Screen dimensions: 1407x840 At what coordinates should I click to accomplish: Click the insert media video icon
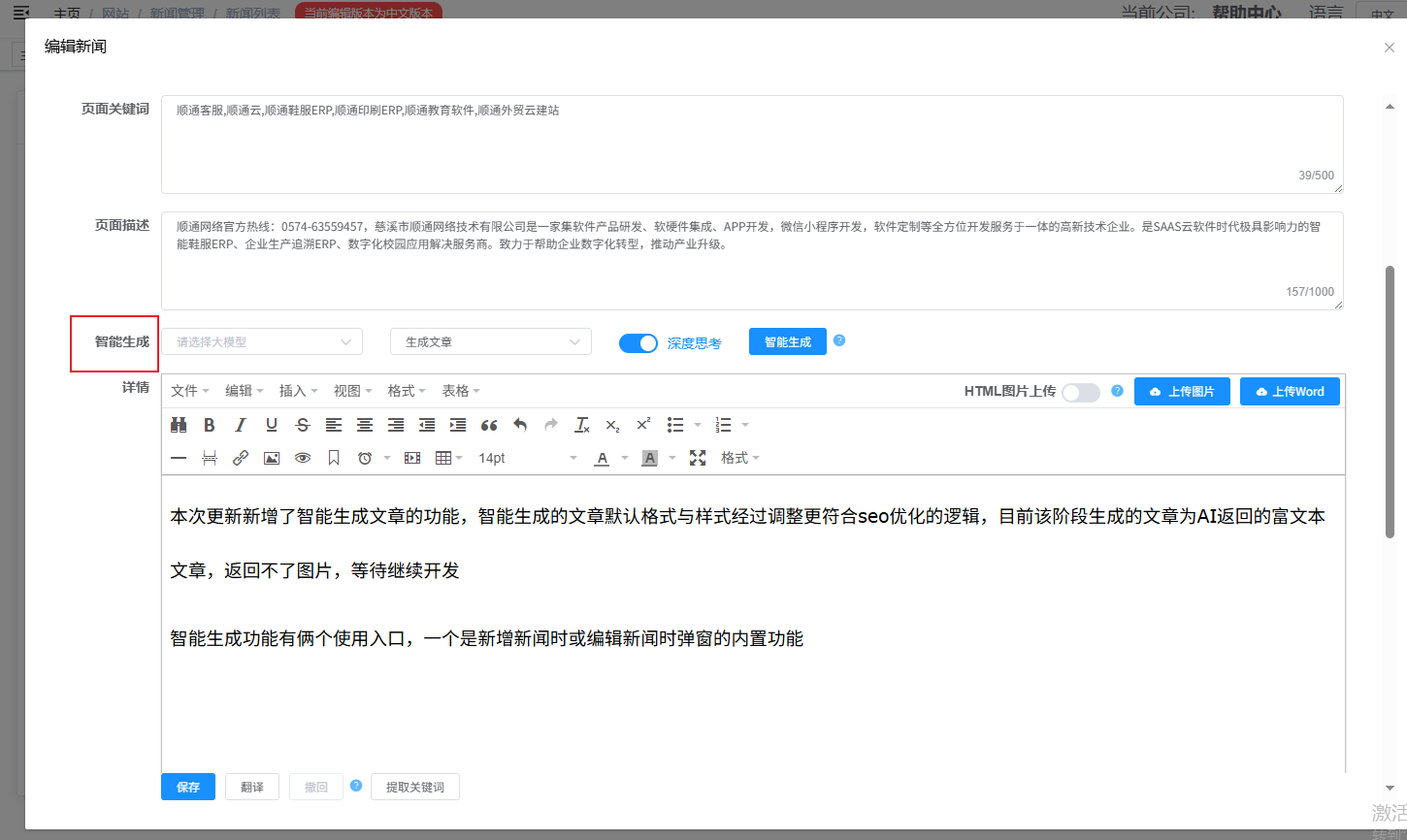[412, 458]
